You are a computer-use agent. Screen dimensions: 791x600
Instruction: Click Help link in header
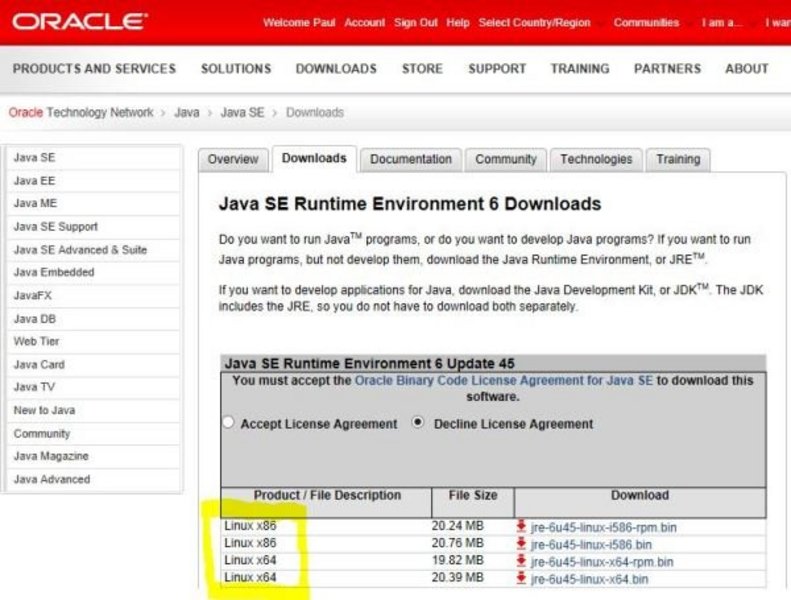[458, 23]
